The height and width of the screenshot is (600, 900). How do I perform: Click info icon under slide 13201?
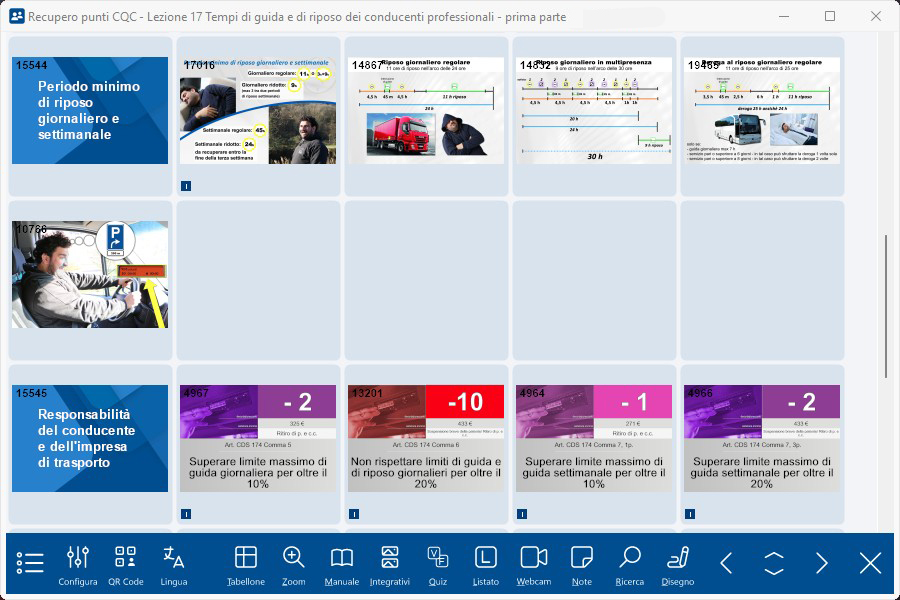[x=354, y=514]
